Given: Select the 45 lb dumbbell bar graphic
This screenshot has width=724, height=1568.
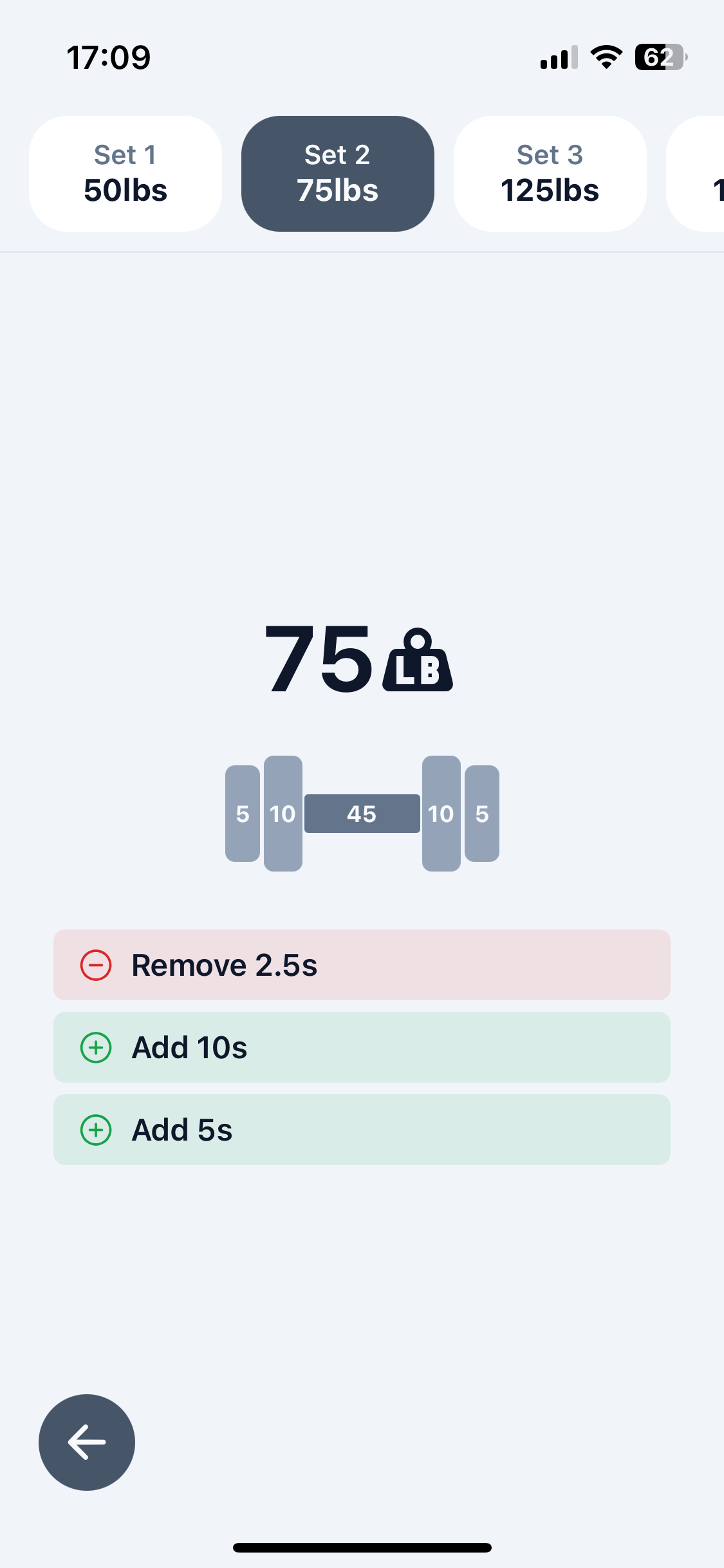Looking at the screenshot, I should click(362, 814).
